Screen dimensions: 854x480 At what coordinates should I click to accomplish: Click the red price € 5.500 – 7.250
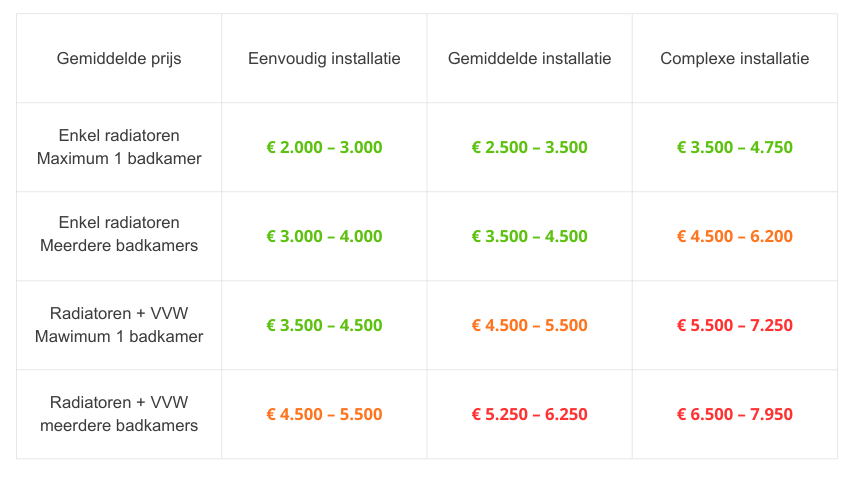tap(734, 326)
